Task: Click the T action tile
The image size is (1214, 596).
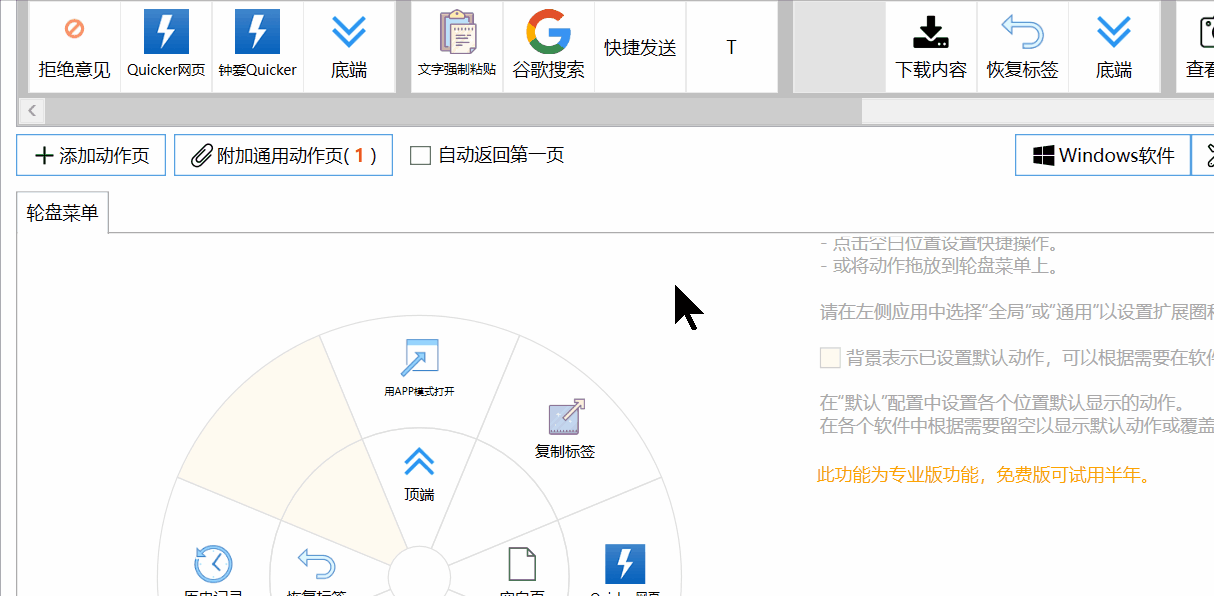Action: tap(731, 47)
